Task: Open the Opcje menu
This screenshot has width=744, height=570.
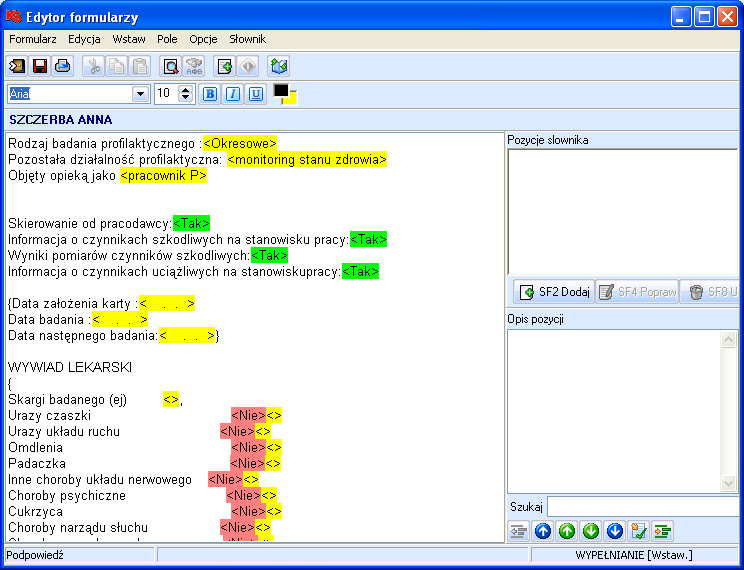Action: [203, 39]
